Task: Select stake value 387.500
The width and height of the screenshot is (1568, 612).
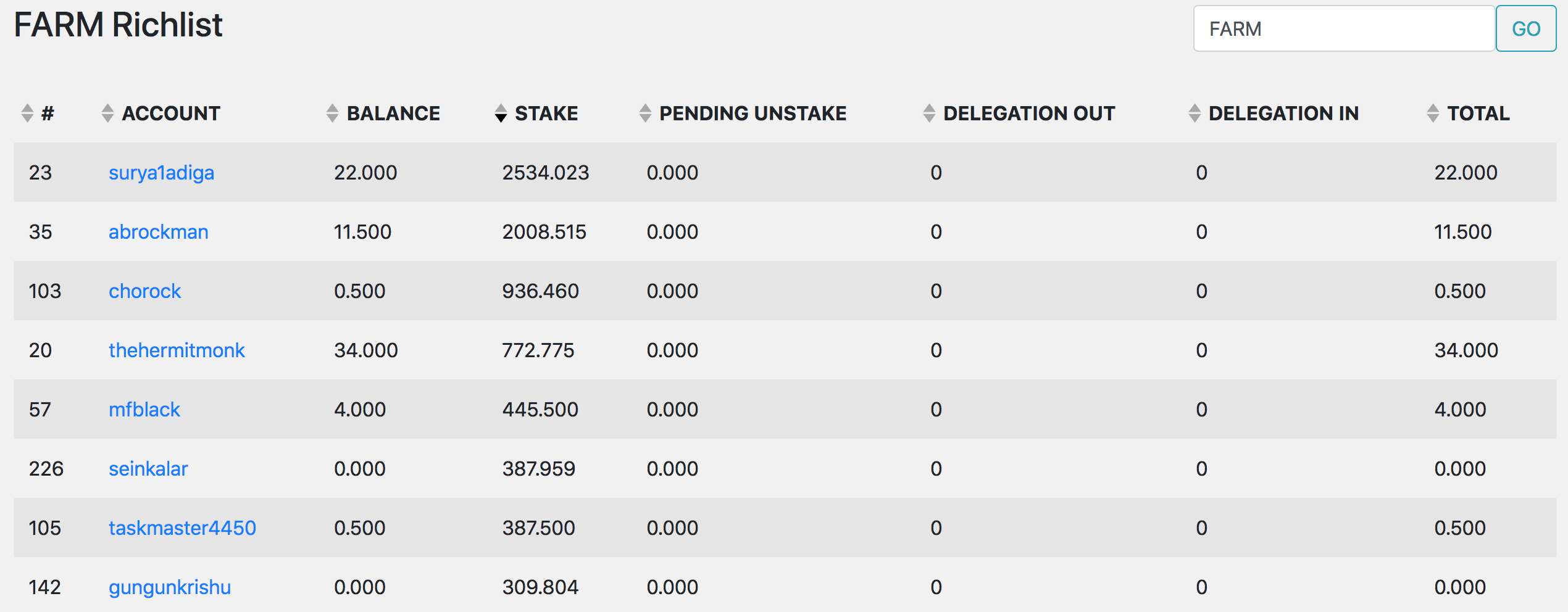Action: [538, 528]
